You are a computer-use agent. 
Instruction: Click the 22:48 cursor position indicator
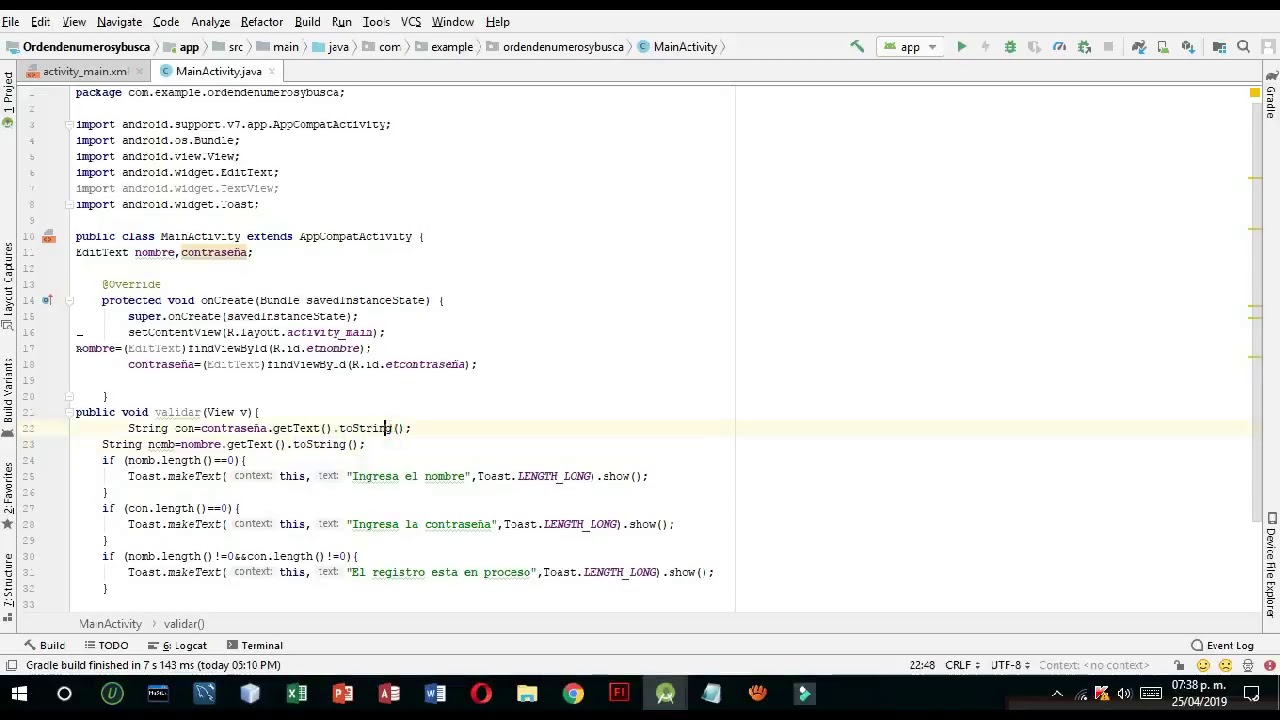(922, 665)
